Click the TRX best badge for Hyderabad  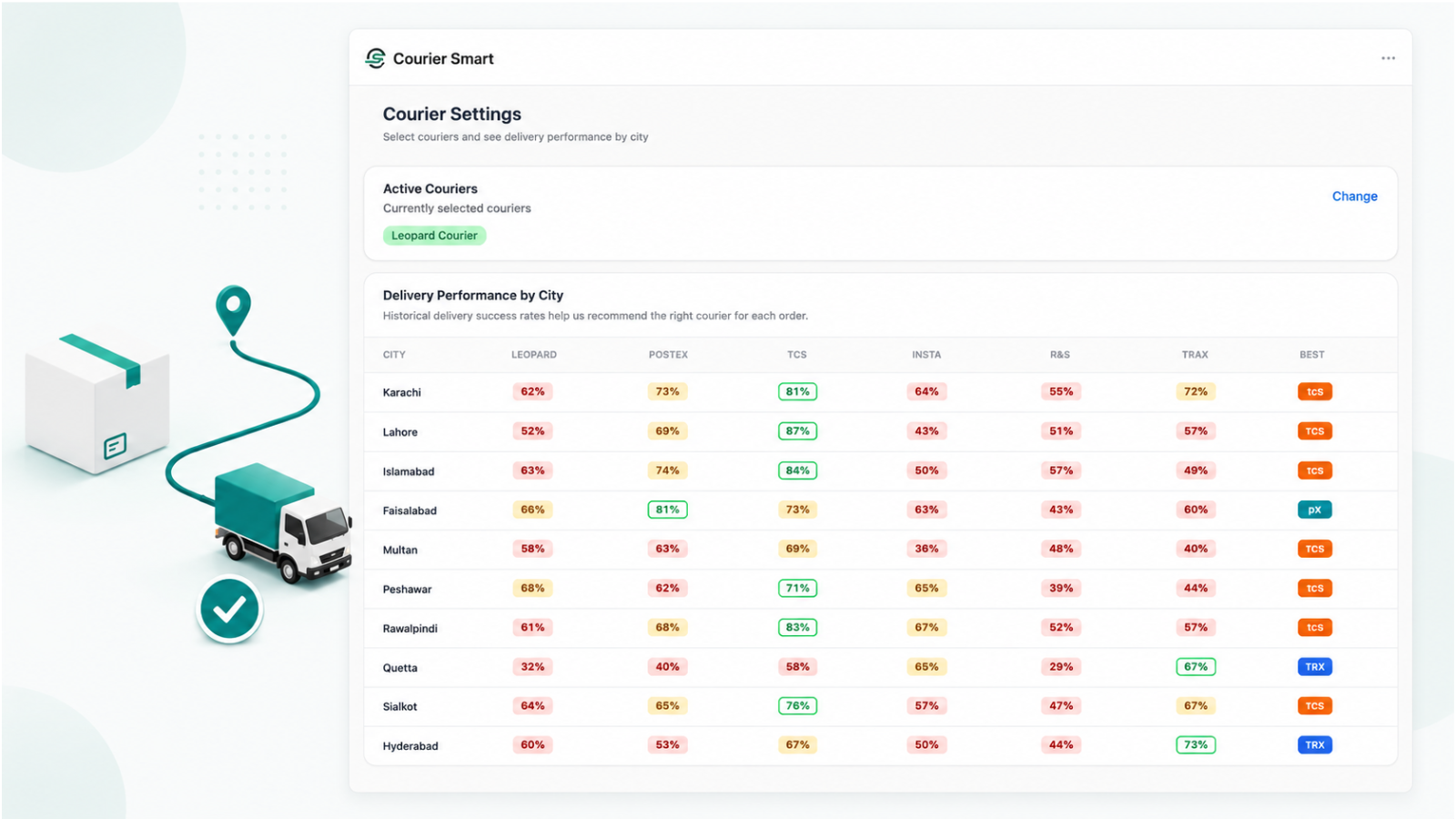[1314, 745]
